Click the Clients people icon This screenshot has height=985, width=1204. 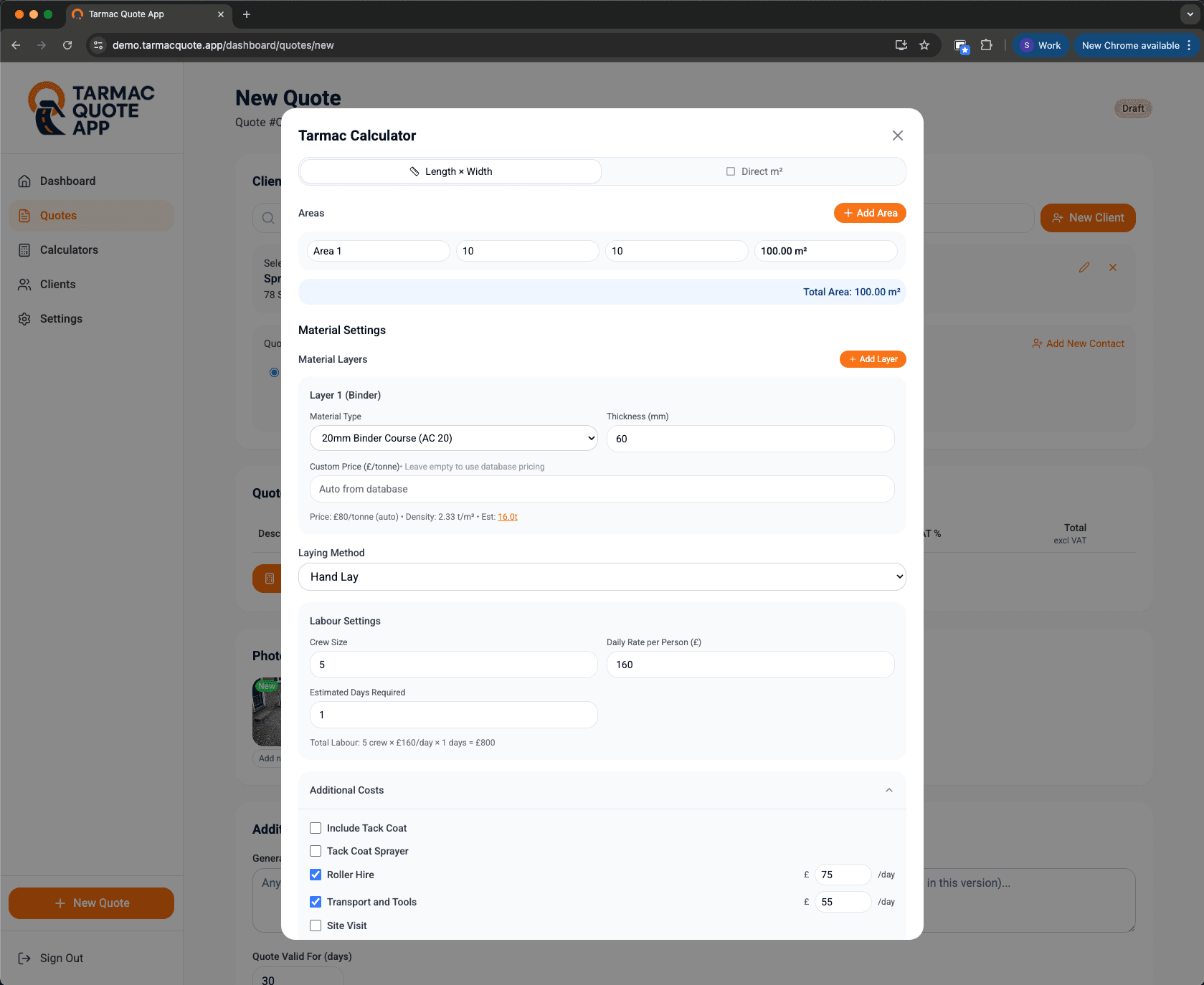[x=24, y=285]
